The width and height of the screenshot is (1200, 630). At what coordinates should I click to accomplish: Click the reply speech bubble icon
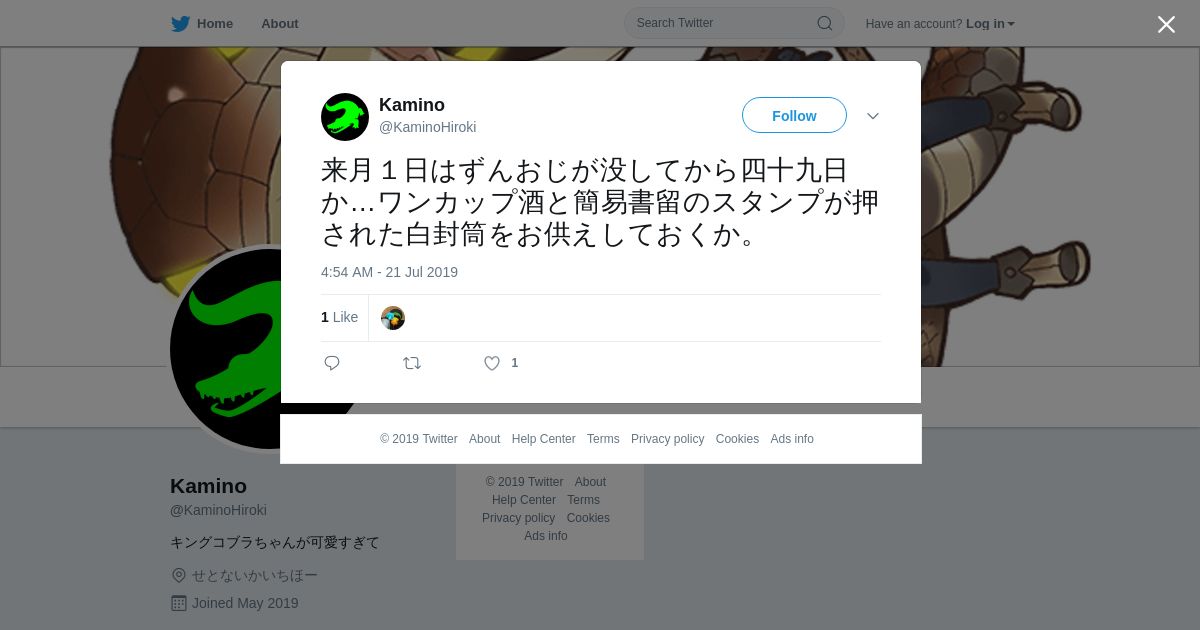coord(332,363)
